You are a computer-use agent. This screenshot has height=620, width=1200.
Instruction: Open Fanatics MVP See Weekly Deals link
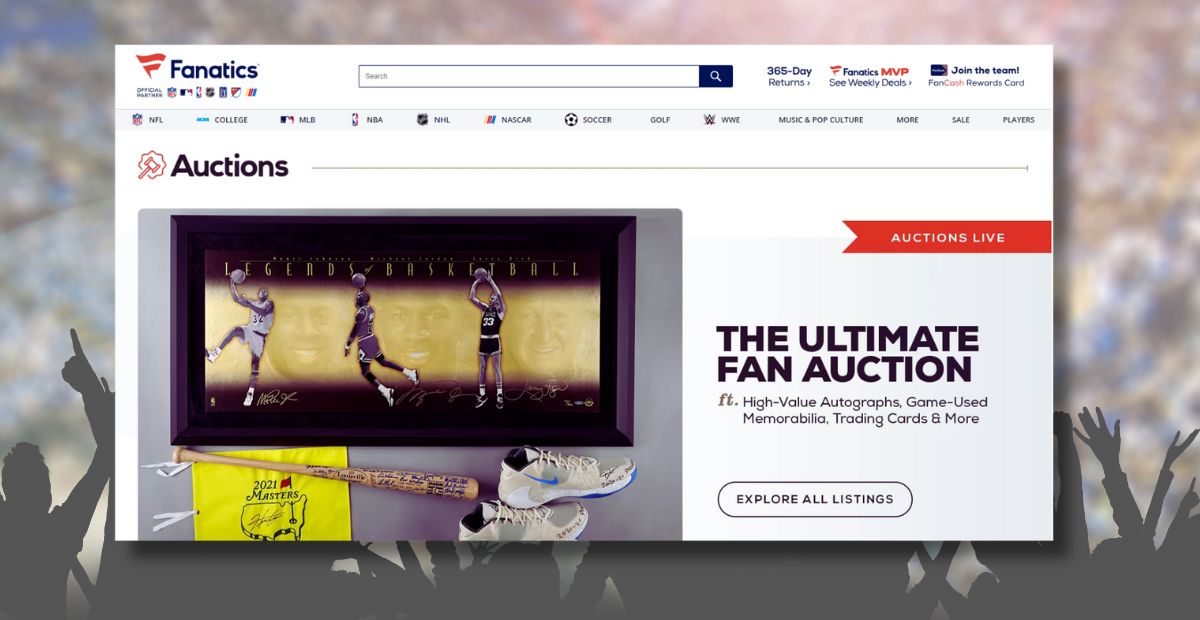pos(870,76)
